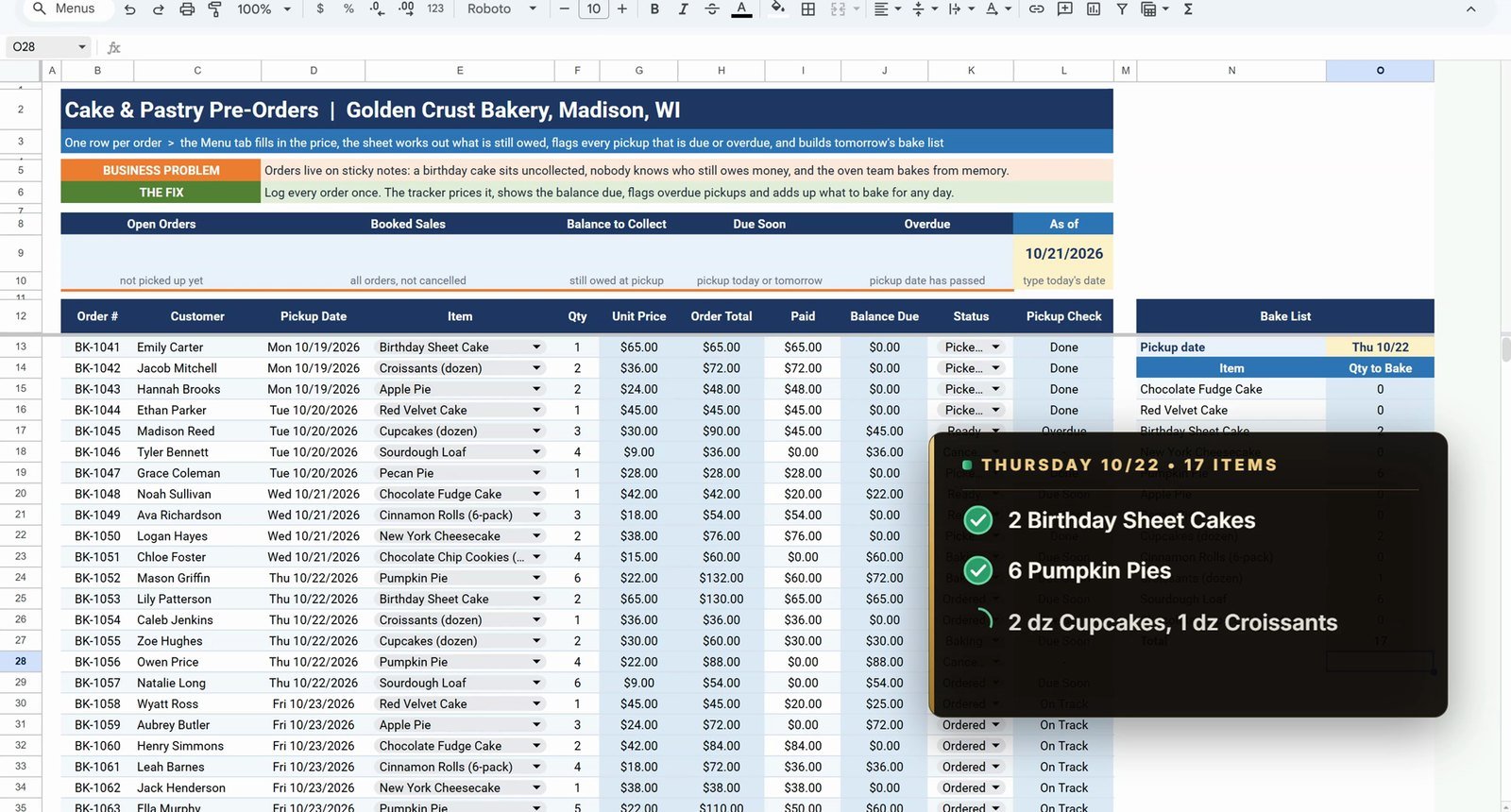Click the Undo arrow in the toolbar
1511x812 pixels.
(x=130, y=9)
